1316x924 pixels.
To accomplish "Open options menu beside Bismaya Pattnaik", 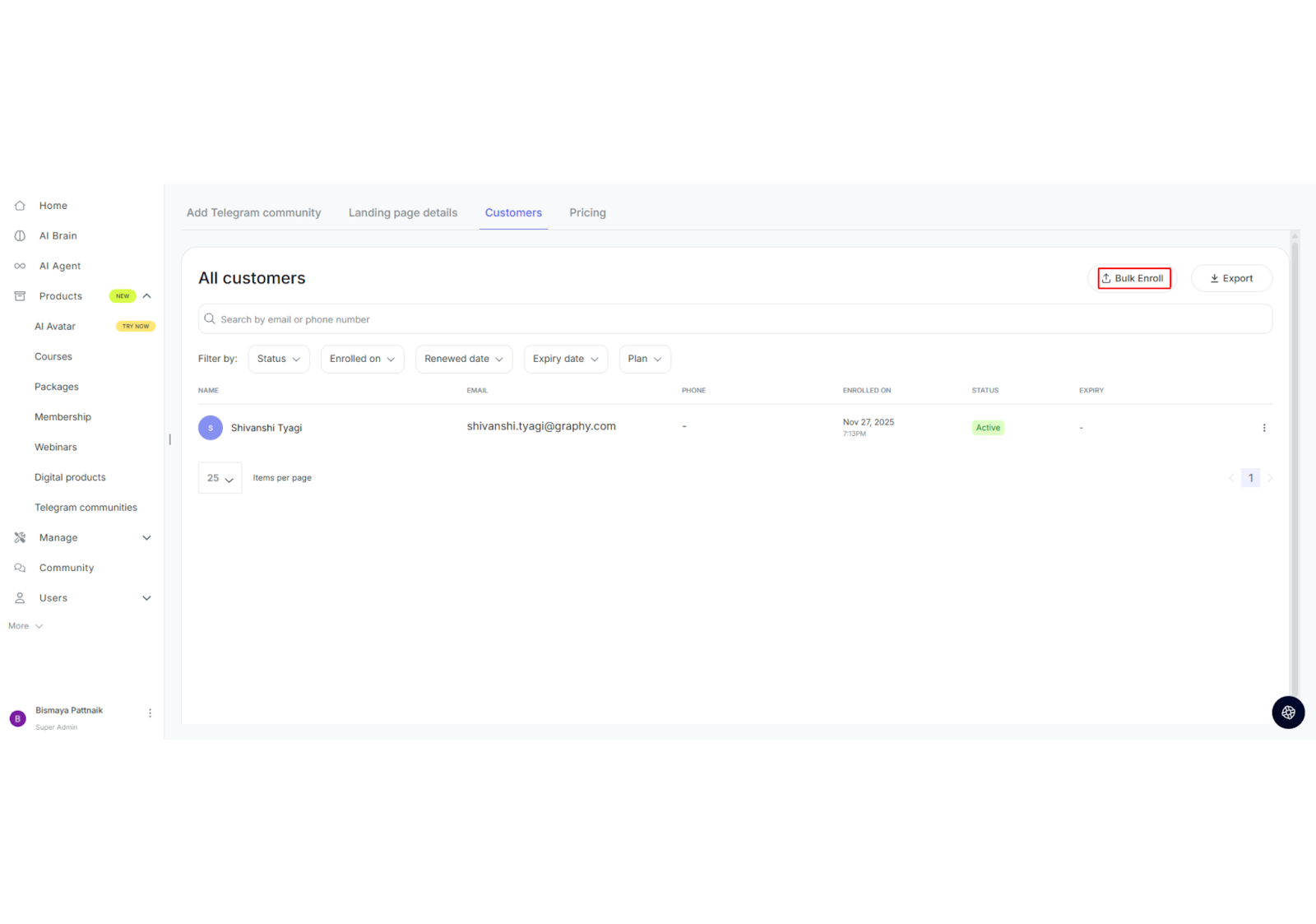I will [x=150, y=713].
